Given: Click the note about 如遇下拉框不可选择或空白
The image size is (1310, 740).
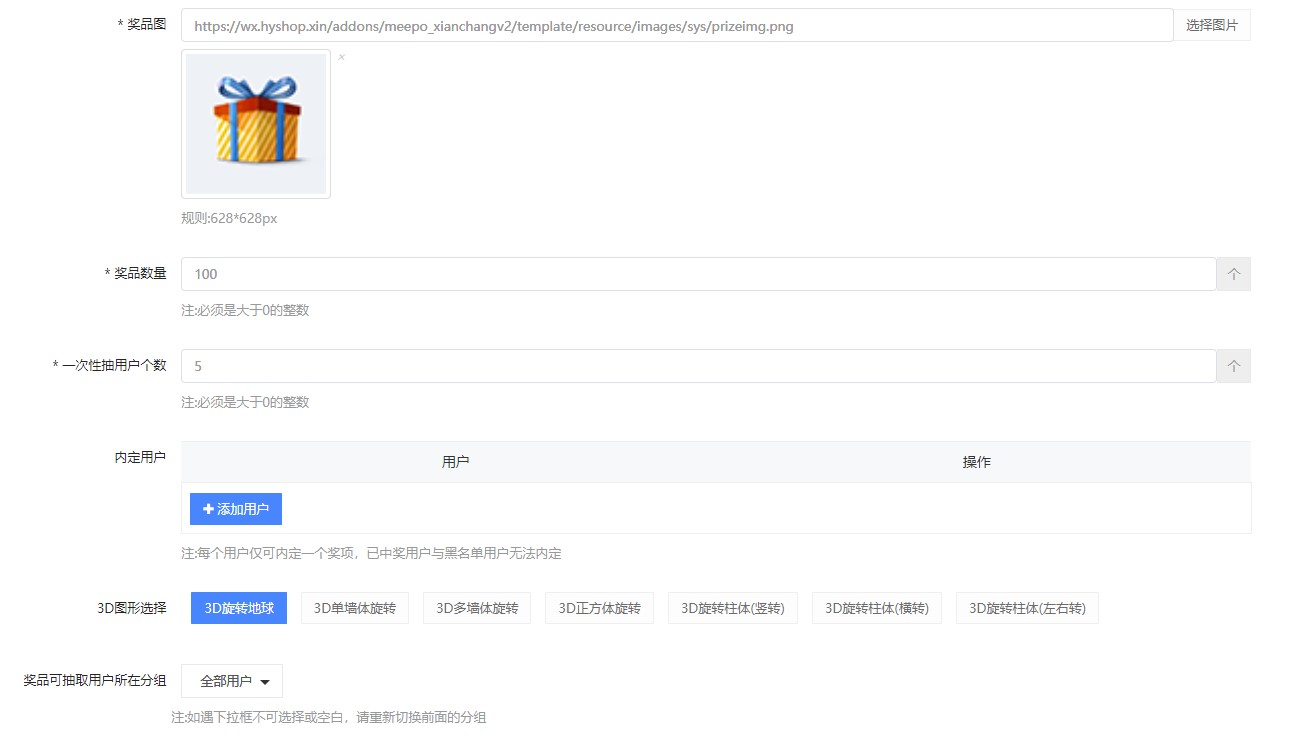Looking at the screenshot, I should pos(329,717).
